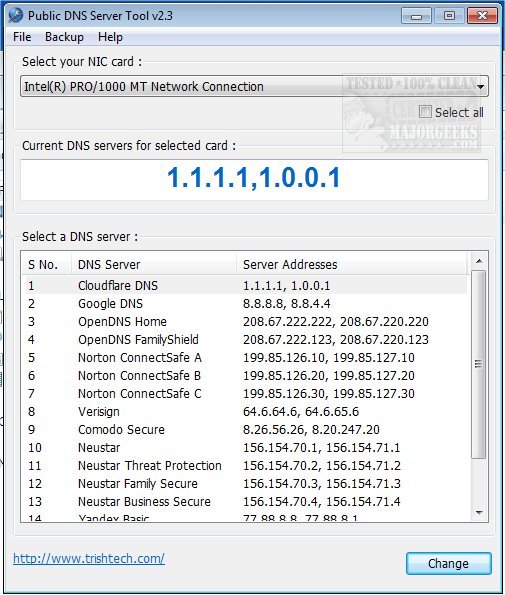505x595 pixels.
Task: Click the Public DNS Server Tool app icon
Action: coord(16,15)
